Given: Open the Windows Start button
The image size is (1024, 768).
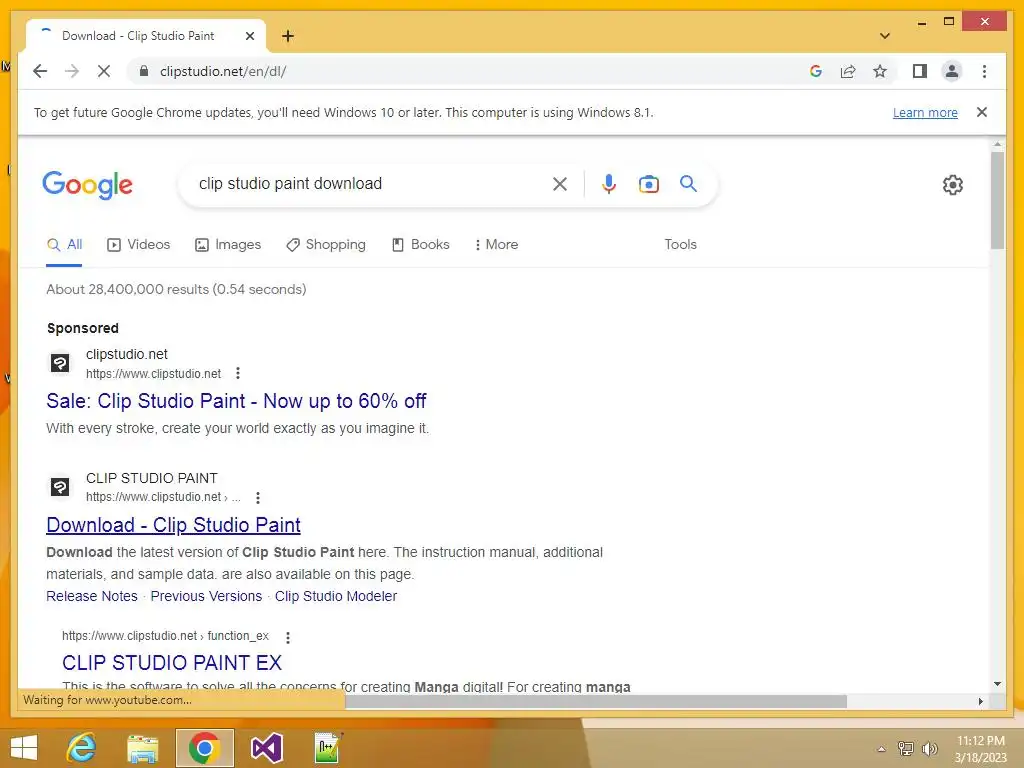Looking at the screenshot, I should point(24,748).
